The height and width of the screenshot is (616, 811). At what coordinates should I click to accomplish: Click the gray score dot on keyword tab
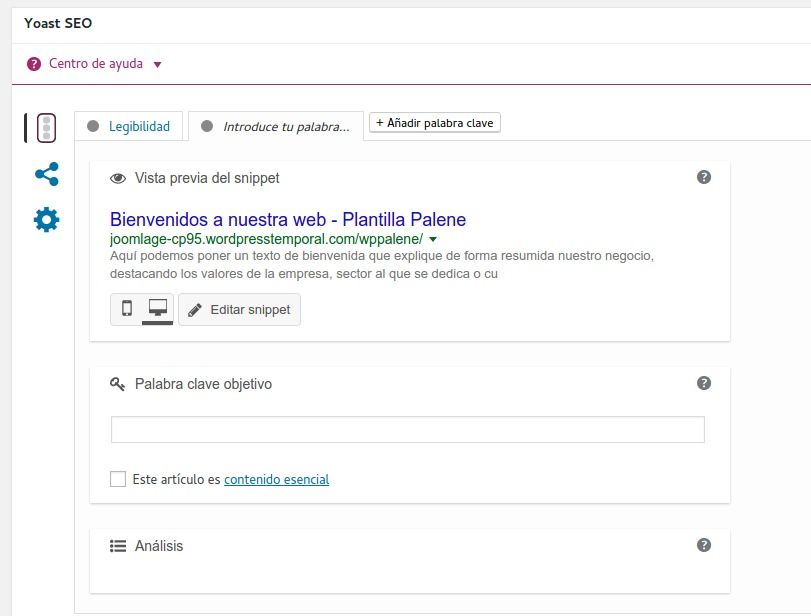(x=207, y=126)
